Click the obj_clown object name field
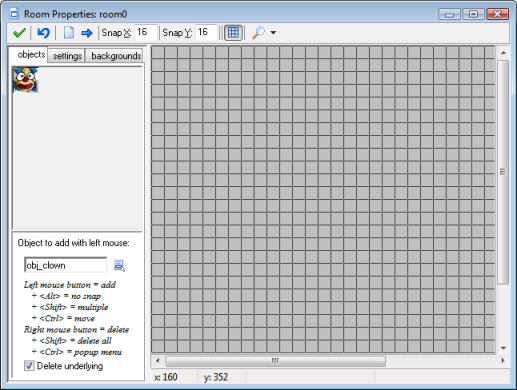The image size is (517, 390). 65,265
